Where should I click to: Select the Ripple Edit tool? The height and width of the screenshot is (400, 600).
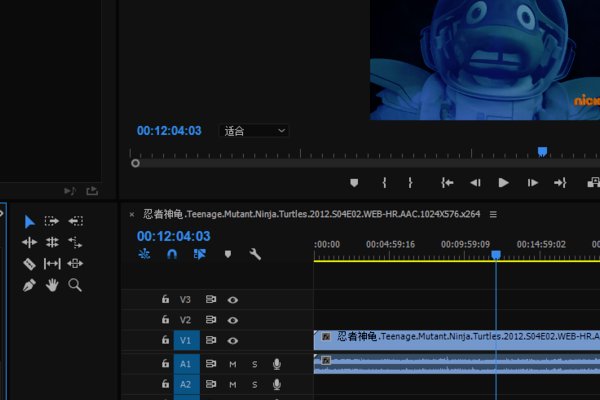tap(29, 242)
